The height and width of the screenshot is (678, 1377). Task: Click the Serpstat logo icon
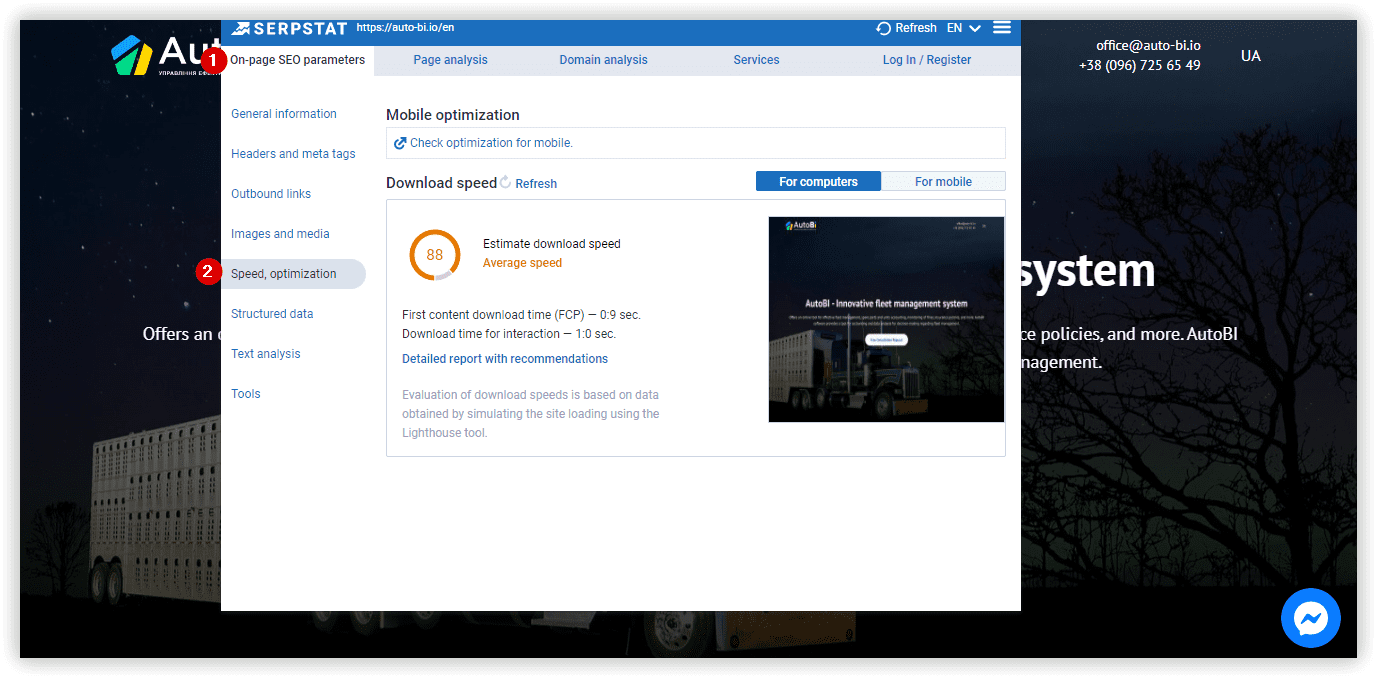240,27
